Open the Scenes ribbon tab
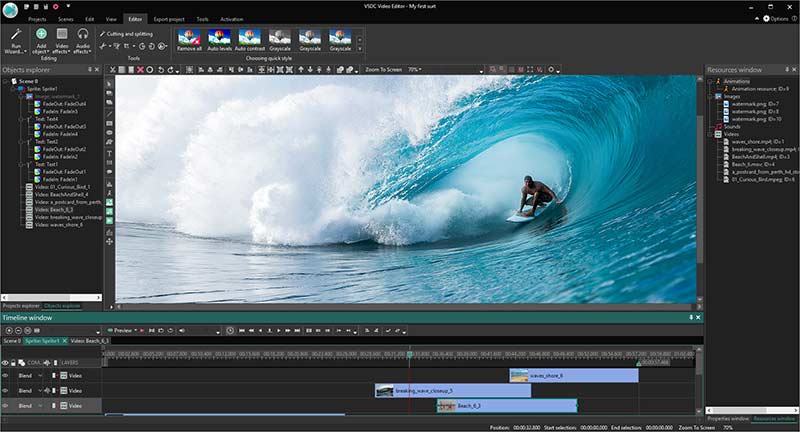Viewport: 800px width, 432px height. click(x=65, y=19)
